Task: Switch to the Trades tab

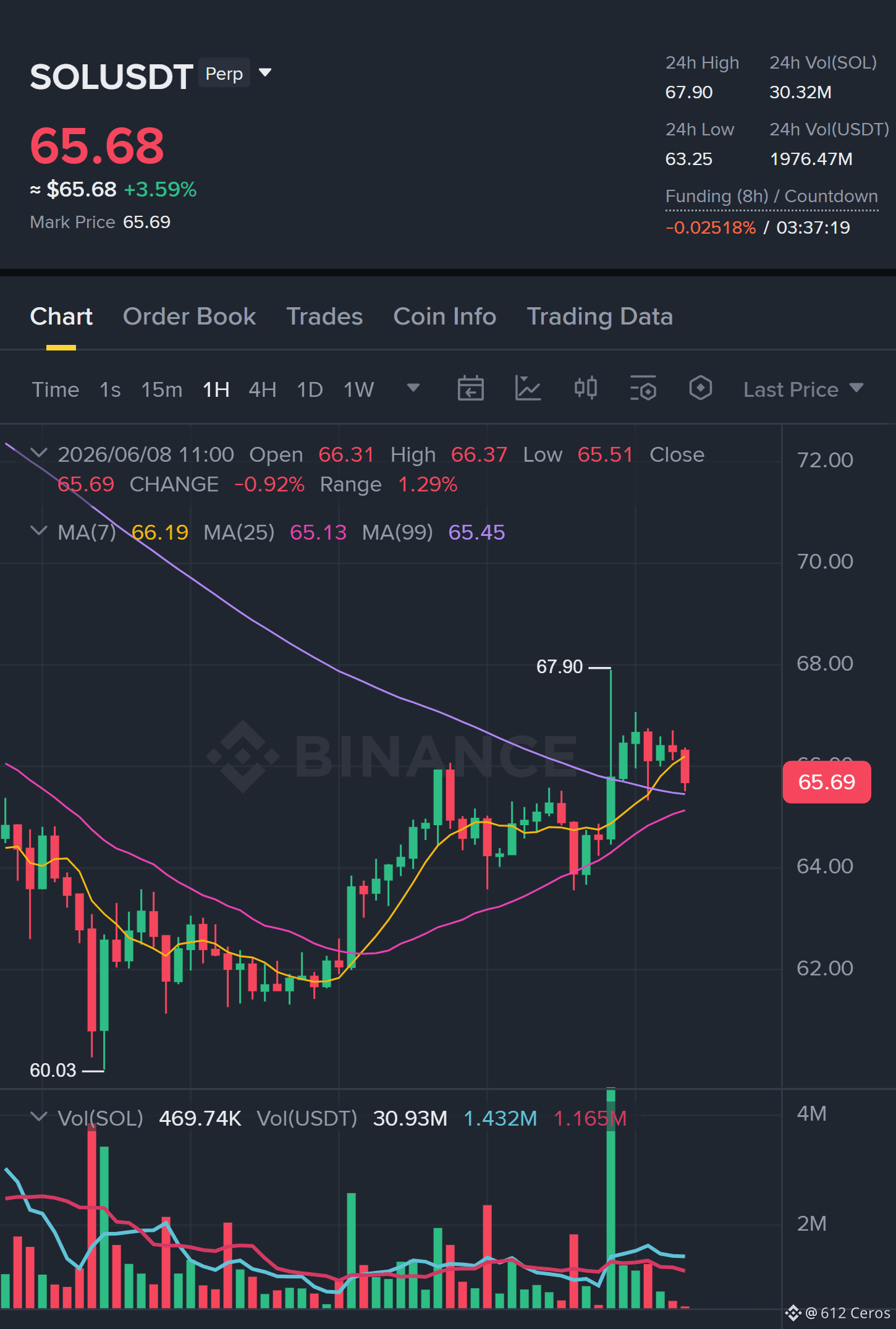Action: click(324, 316)
